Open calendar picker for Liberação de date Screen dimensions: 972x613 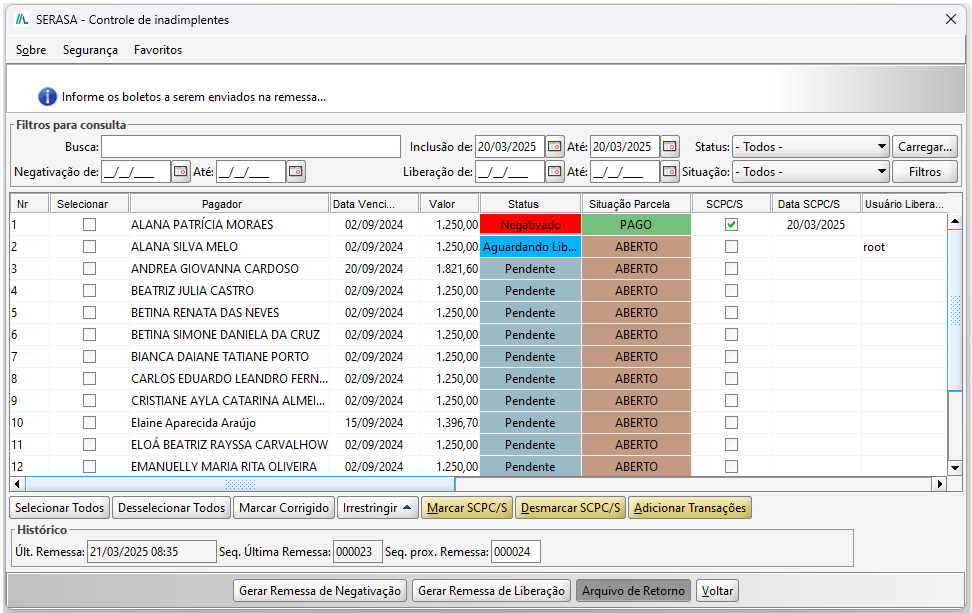[x=554, y=171]
